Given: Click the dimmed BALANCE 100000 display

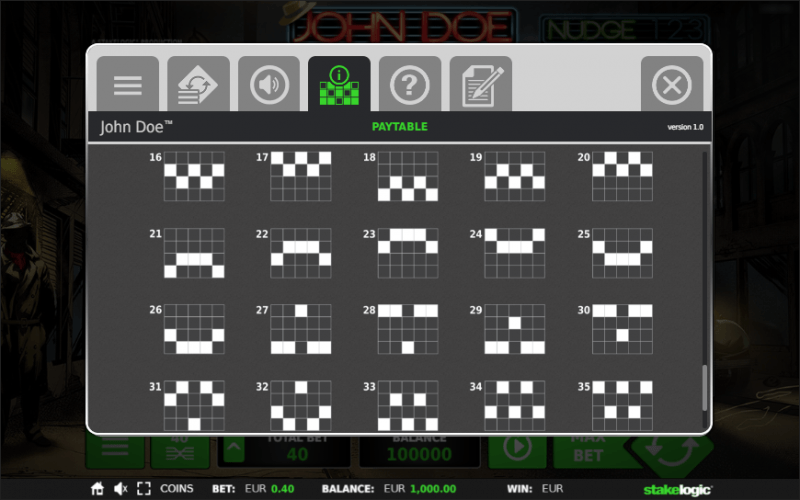Looking at the screenshot, I should [419, 452].
